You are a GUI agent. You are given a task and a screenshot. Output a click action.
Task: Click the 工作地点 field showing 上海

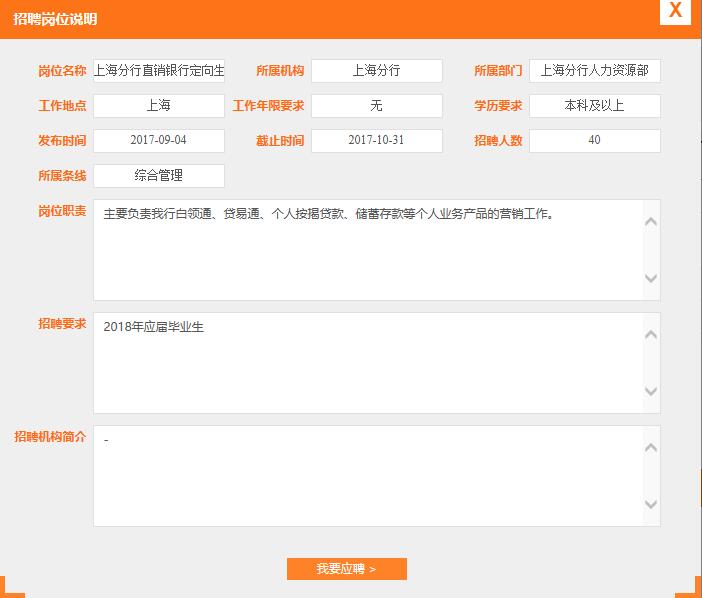(159, 106)
